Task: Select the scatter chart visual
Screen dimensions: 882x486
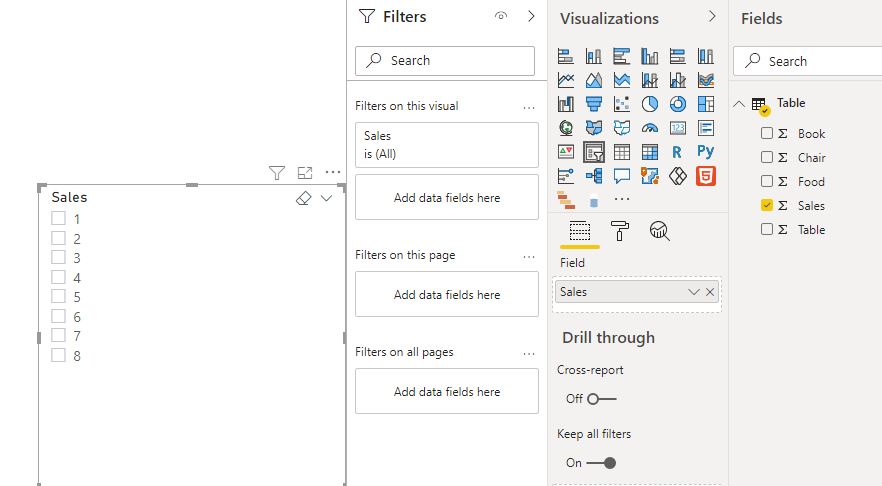Action: pyautogui.click(x=622, y=104)
